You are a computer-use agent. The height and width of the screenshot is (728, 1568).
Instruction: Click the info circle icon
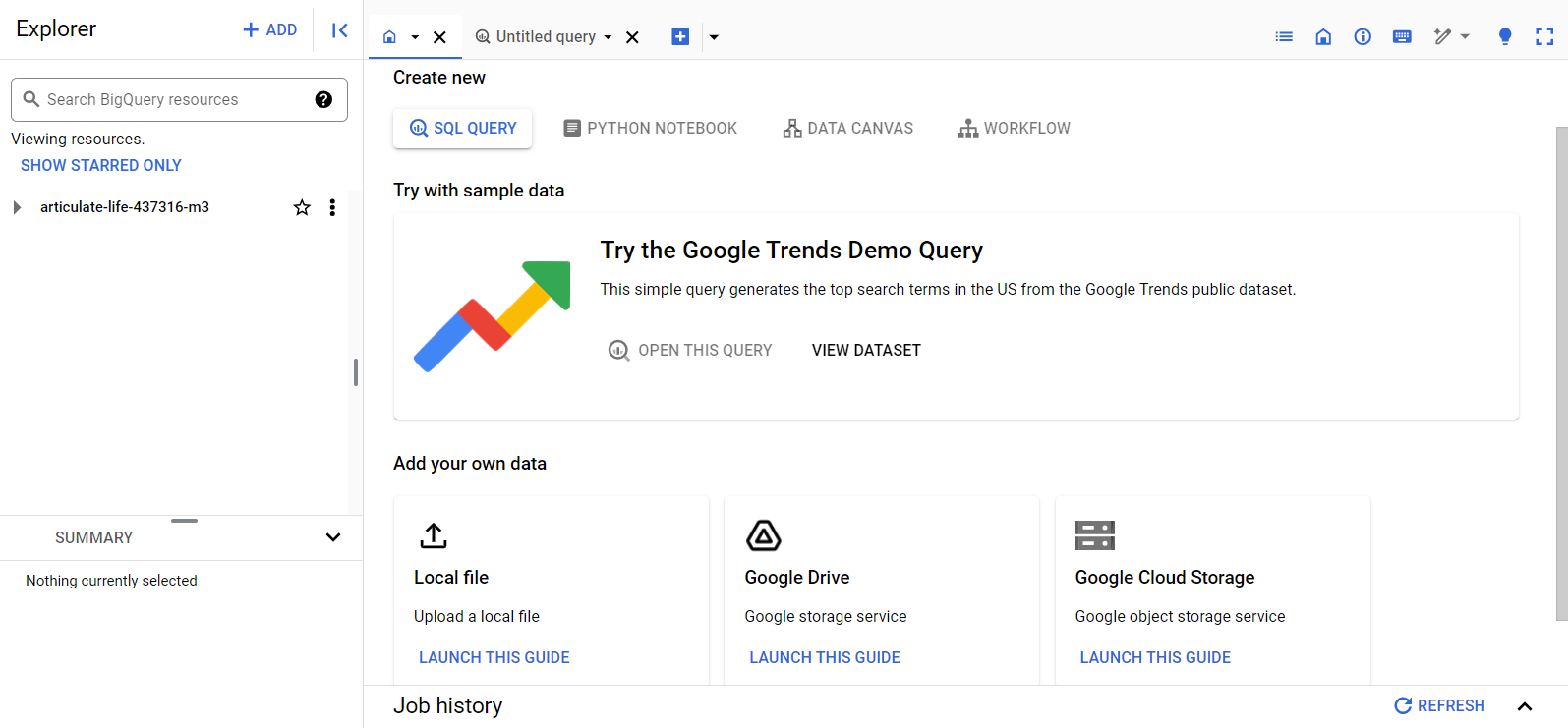(x=1363, y=36)
